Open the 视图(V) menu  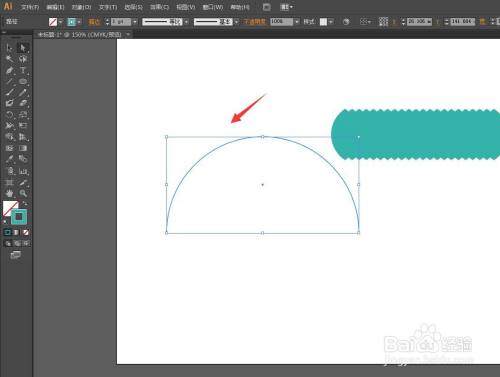[186, 7]
